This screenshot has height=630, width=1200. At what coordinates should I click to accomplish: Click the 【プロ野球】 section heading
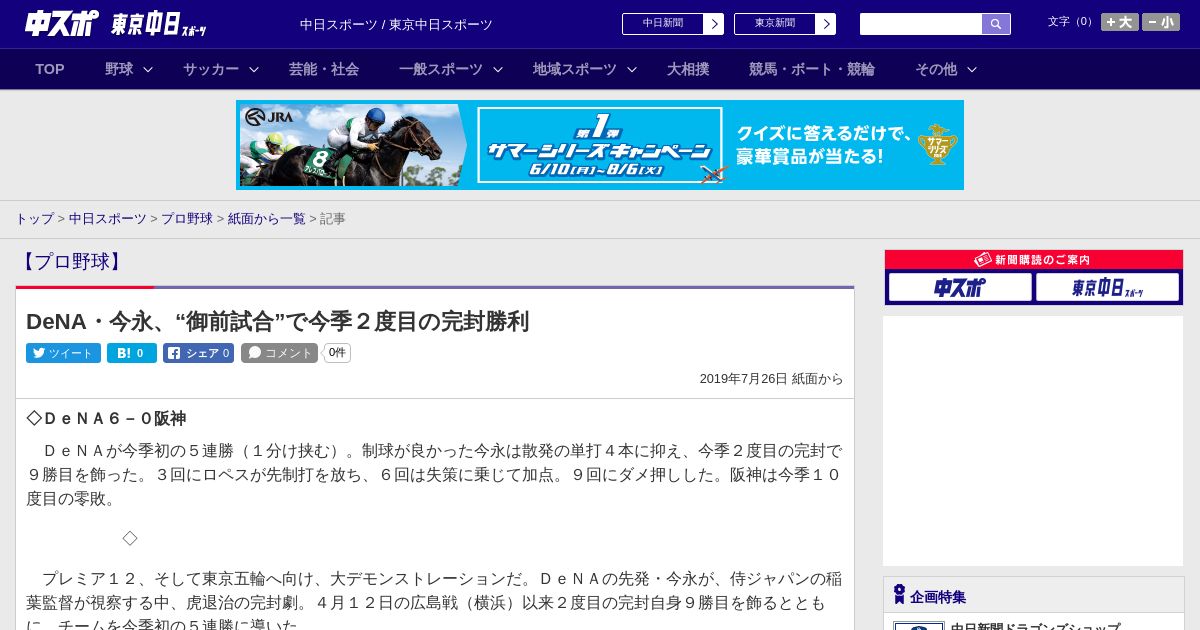click(71, 262)
